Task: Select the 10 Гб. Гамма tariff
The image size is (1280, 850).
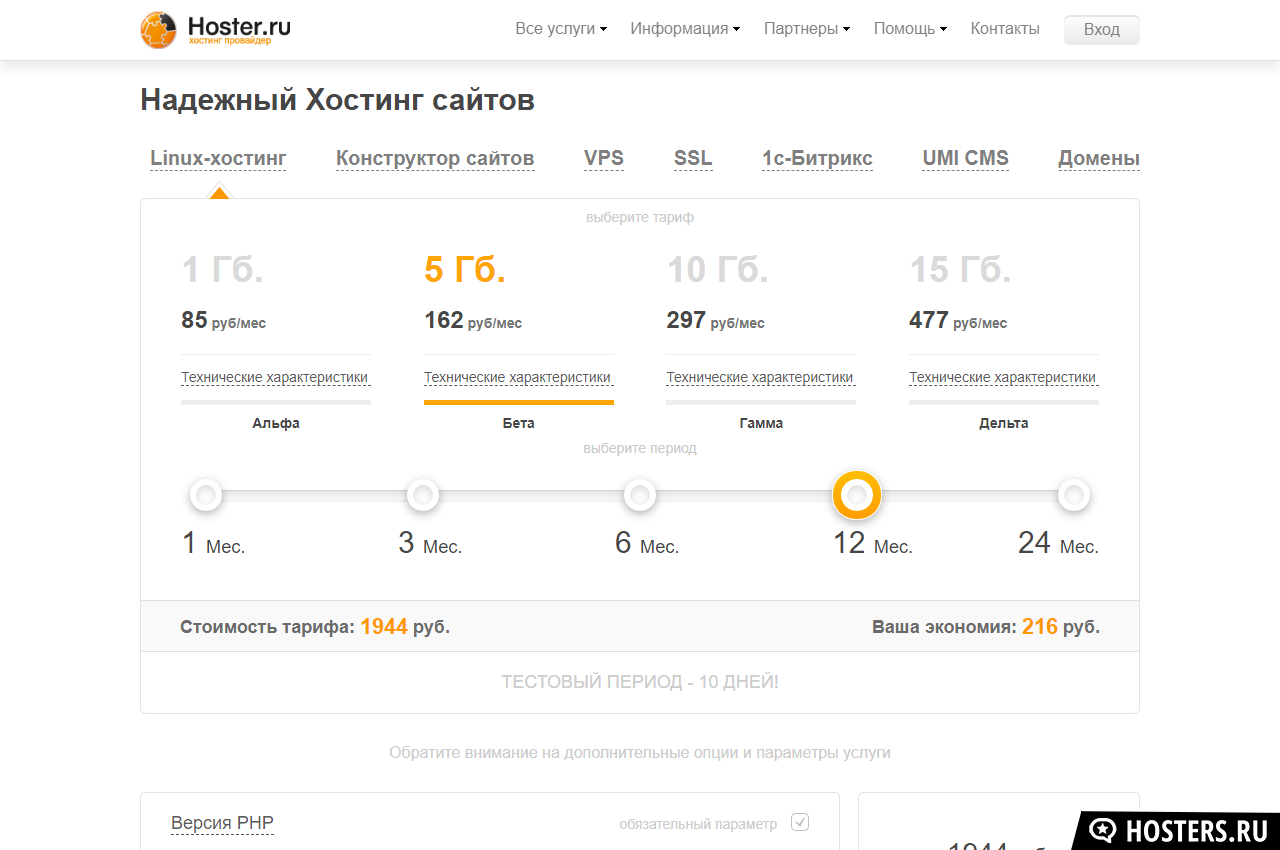Action: point(717,270)
